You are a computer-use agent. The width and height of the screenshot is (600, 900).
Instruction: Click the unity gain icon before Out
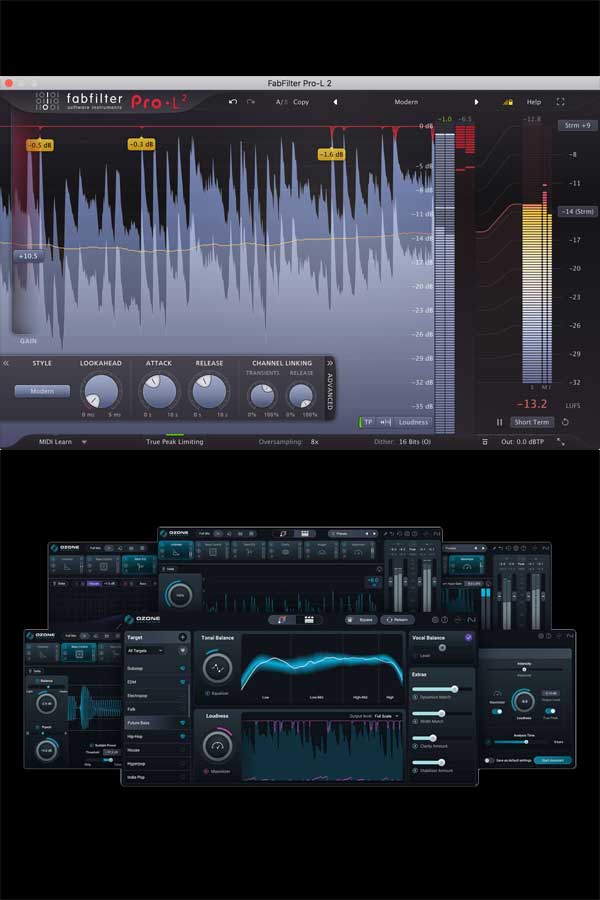(x=485, y=442)
